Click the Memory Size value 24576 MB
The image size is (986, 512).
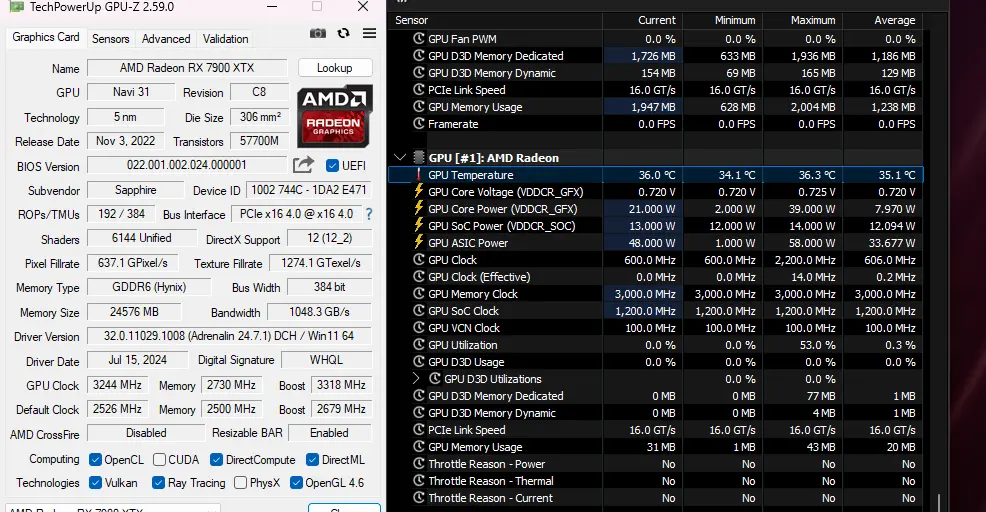(x=134, y=312)
